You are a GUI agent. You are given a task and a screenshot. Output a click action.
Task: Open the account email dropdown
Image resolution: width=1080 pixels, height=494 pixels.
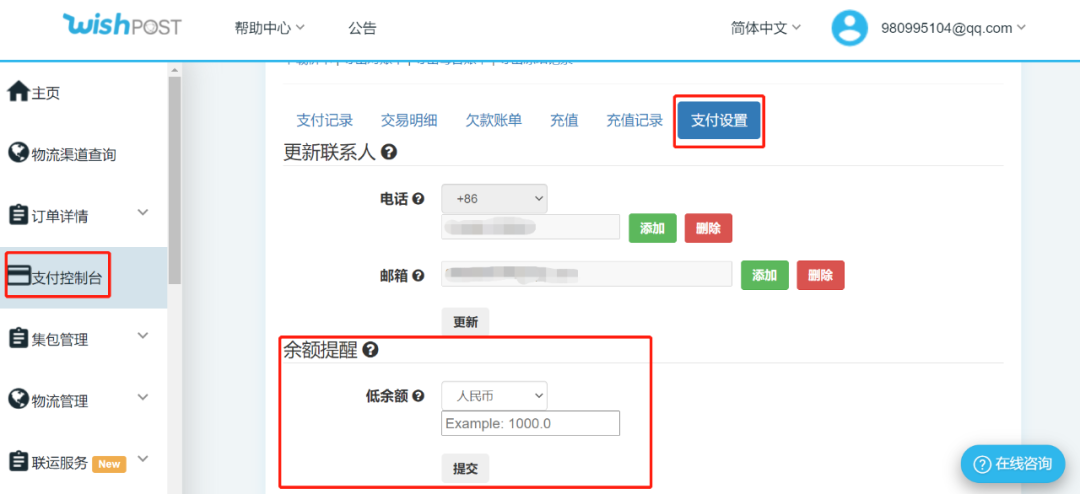pyautogui.click(x=953, y=28)
